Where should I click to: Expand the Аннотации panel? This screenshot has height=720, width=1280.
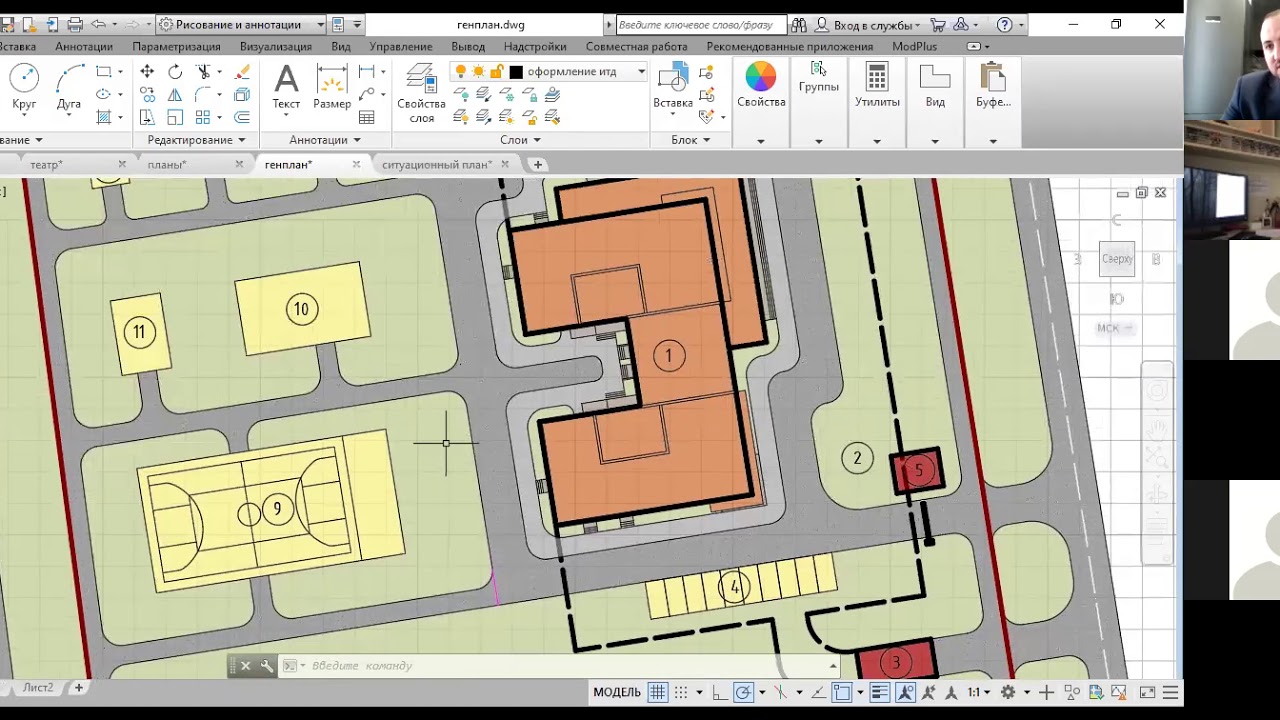click(x=325, y=140)
